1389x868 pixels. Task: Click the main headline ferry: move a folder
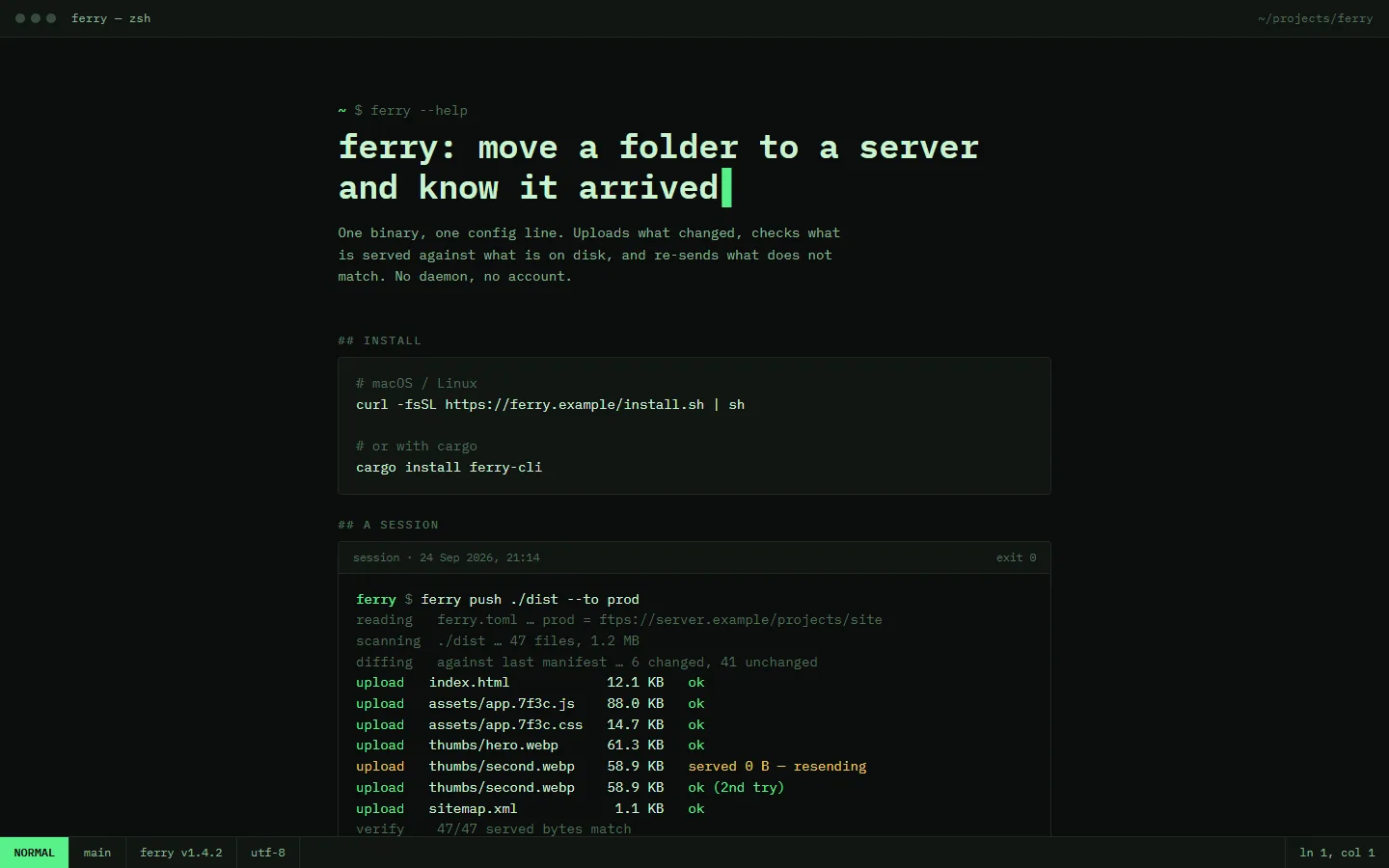(658, 167)
